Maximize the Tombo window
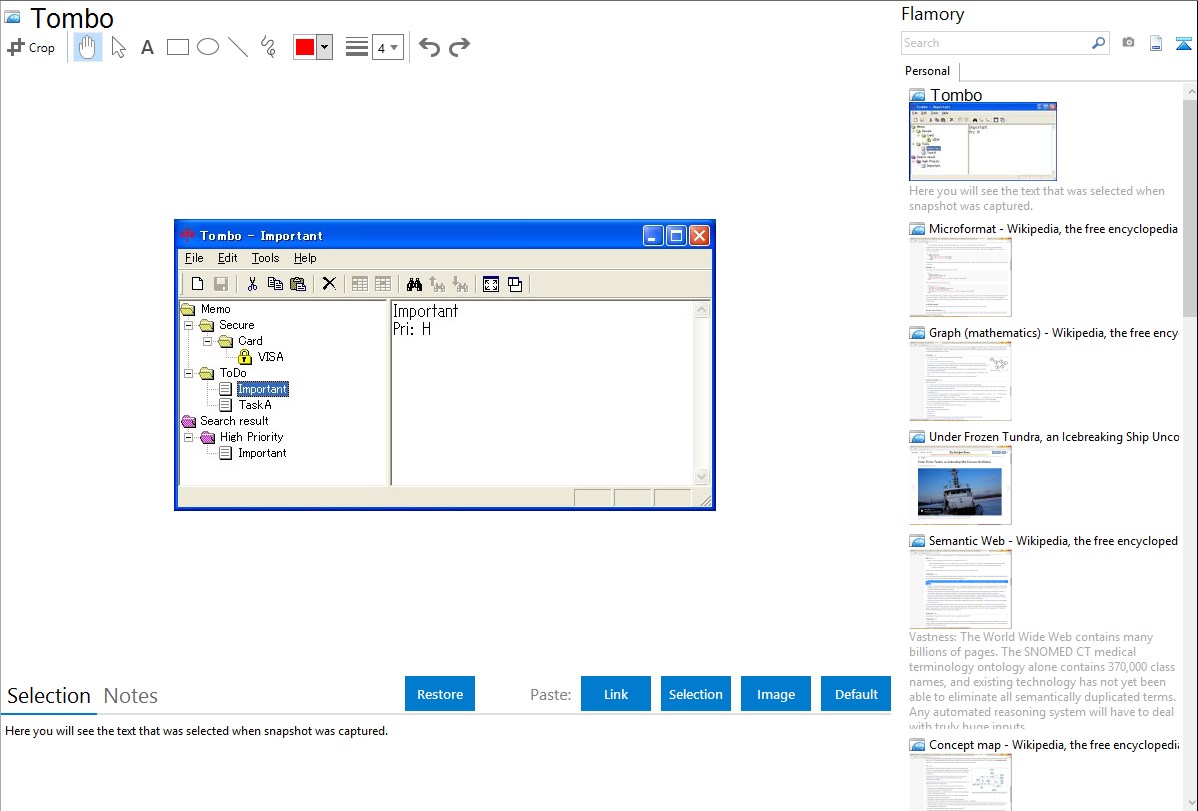This screenshot has height=811, width=1198. (676, 235)
